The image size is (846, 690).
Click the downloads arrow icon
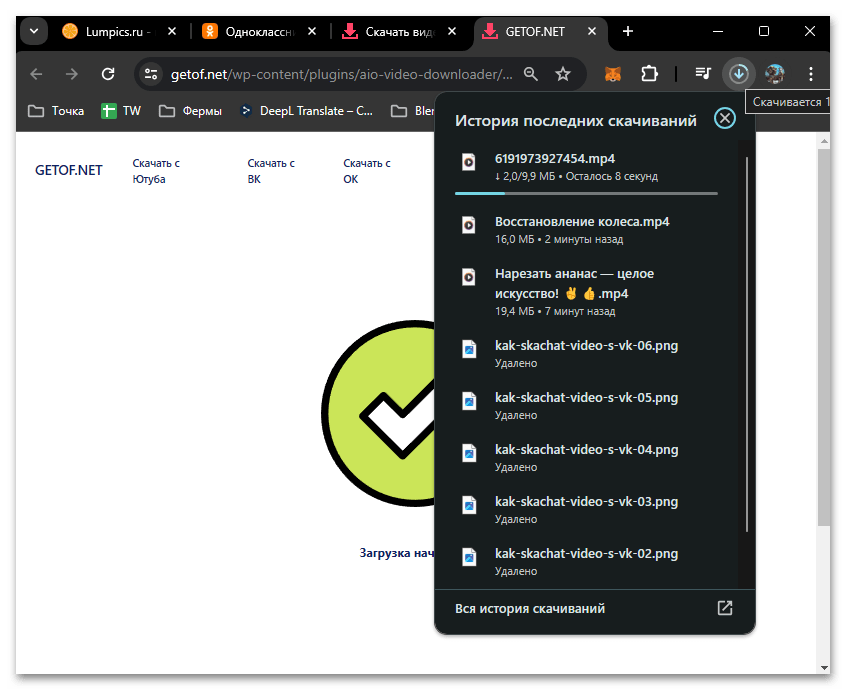point(739,74)
